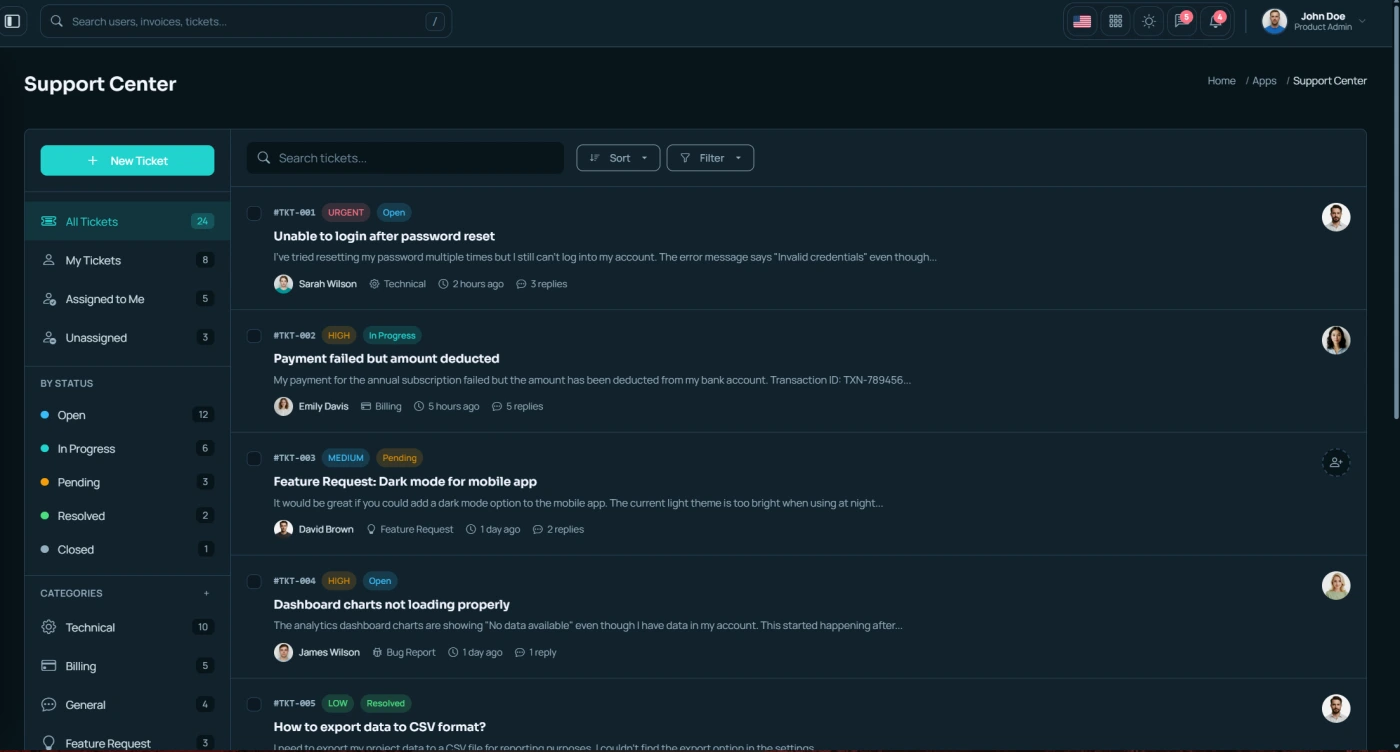Filter by Closed status

click(127, 549)
